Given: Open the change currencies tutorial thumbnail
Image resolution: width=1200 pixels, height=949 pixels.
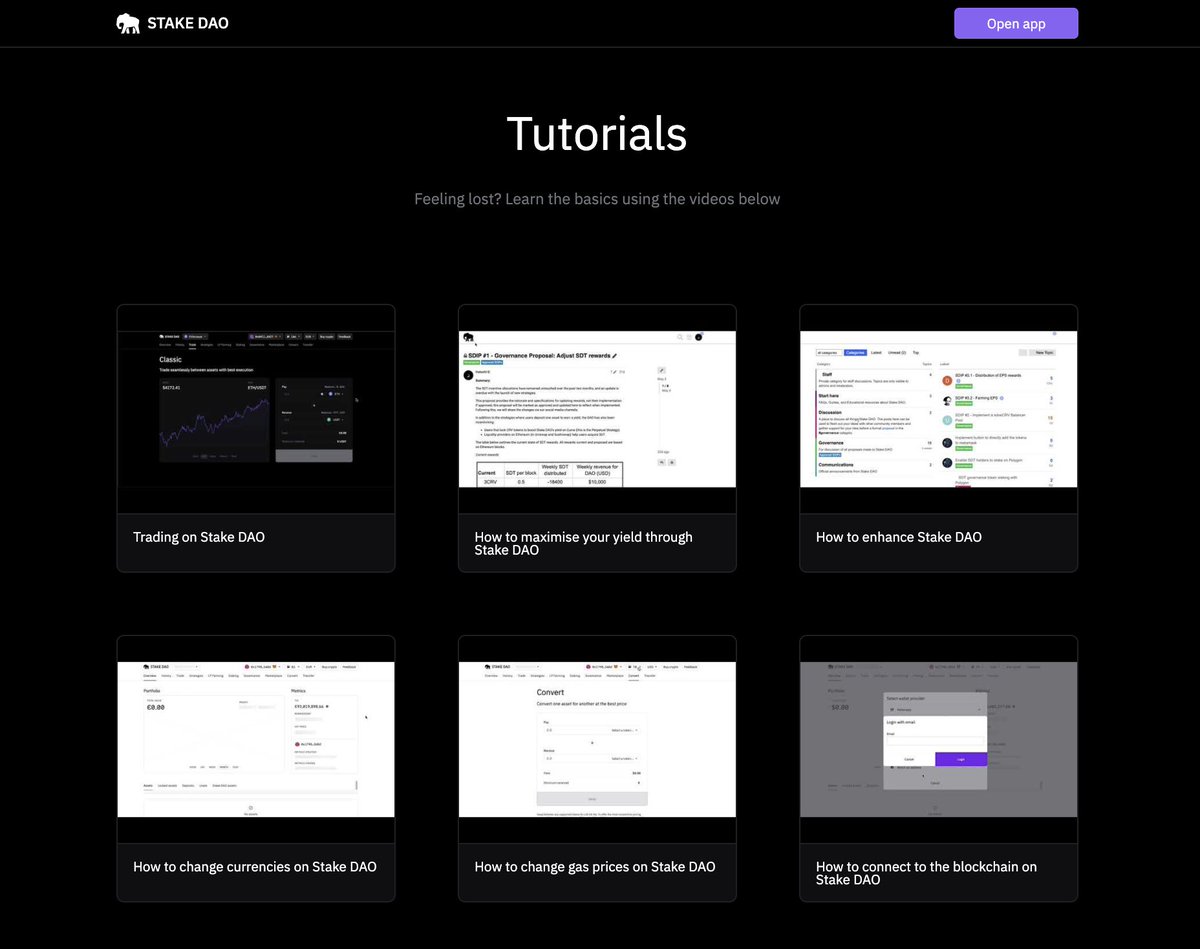Looking at the screenshot, I should (256, 739).
